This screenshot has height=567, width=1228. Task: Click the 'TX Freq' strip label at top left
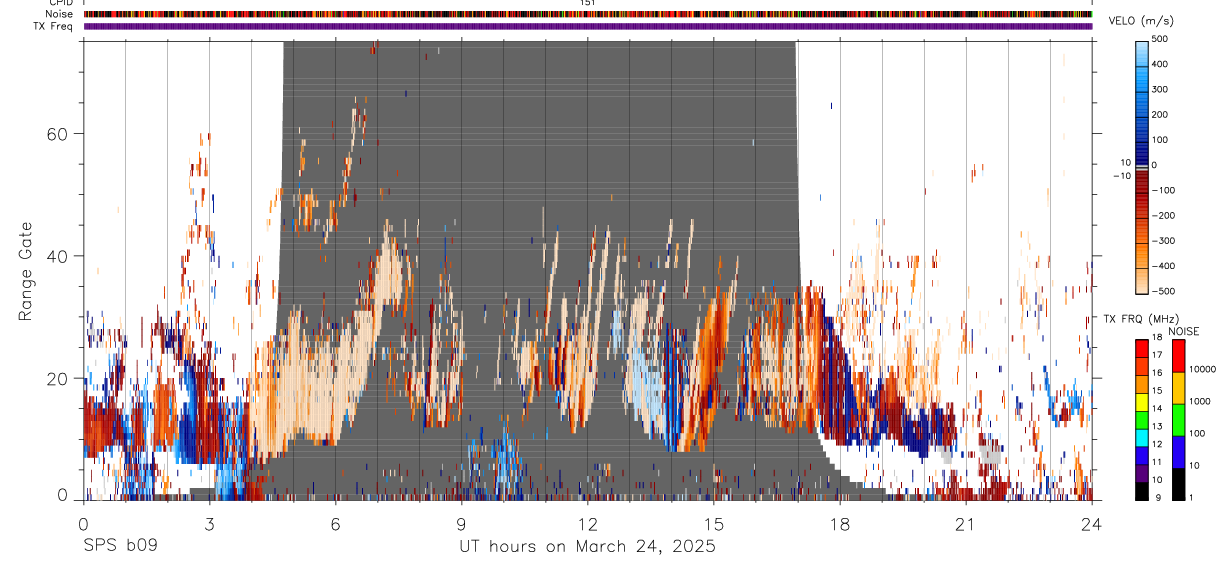53,26
